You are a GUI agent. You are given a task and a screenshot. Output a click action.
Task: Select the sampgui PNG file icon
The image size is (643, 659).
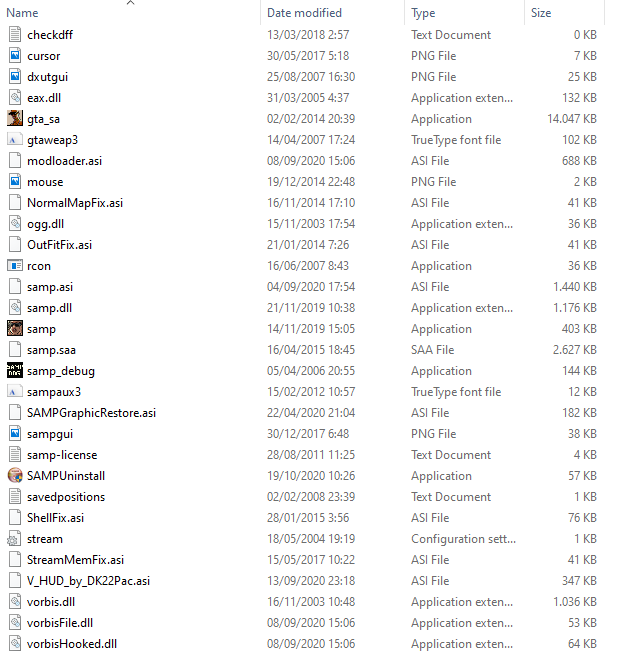15,434
